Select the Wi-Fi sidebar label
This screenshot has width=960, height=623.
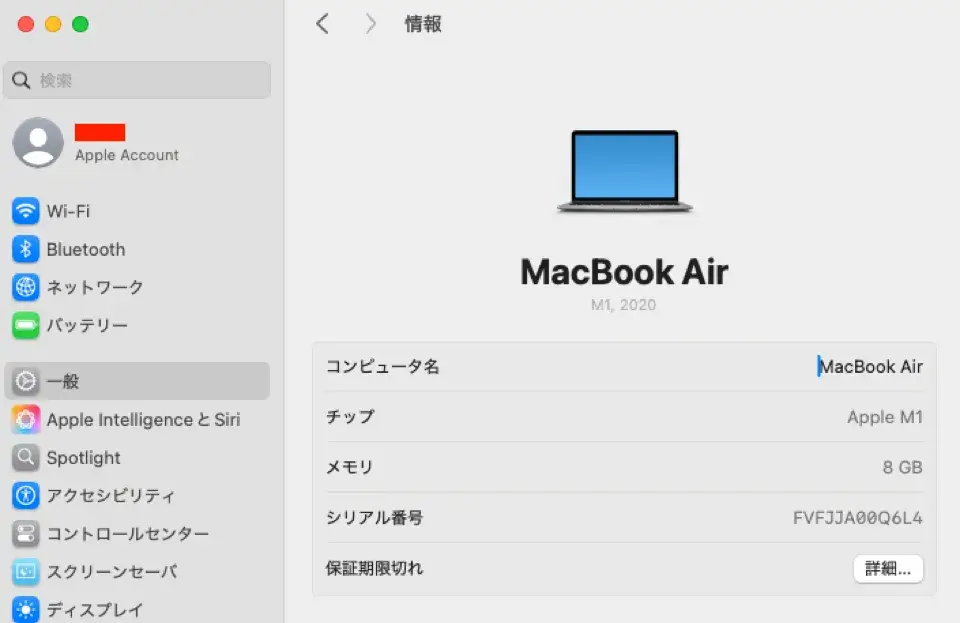coord(68,211)
